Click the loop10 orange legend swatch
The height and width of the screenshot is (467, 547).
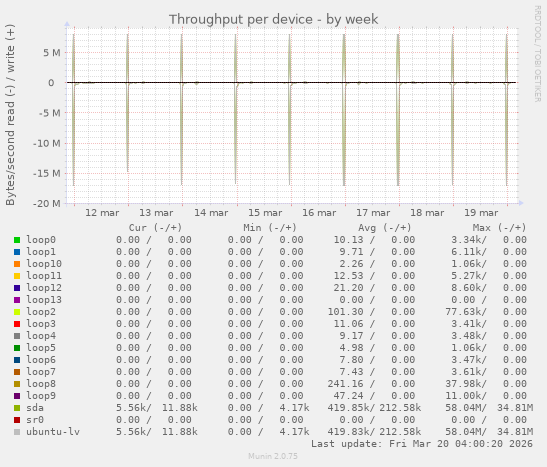coord(17,264)
